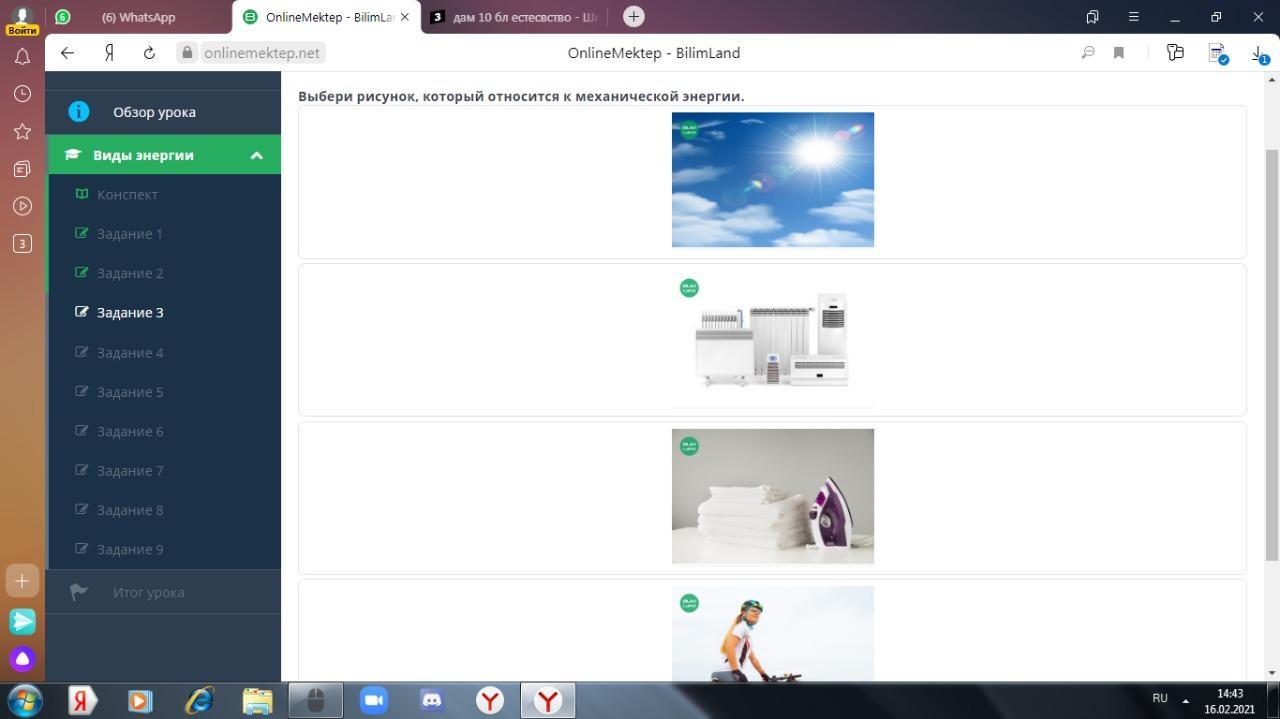1280x719 pixels.
Task: Open tab counter icon showing 3
Action: coord(22,243)
